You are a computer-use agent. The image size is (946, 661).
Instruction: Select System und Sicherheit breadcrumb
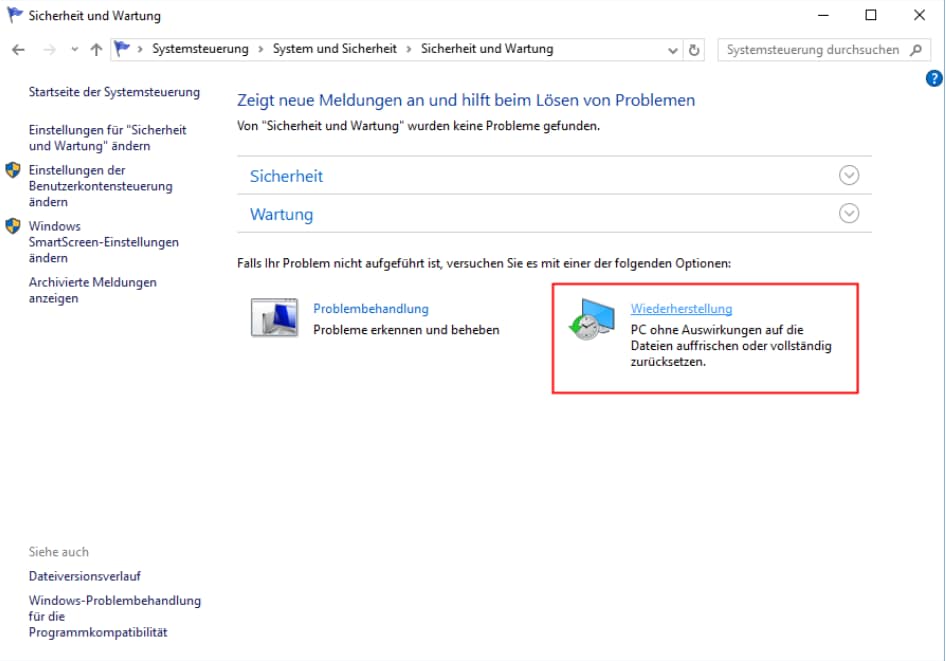[x=334, y=49]
